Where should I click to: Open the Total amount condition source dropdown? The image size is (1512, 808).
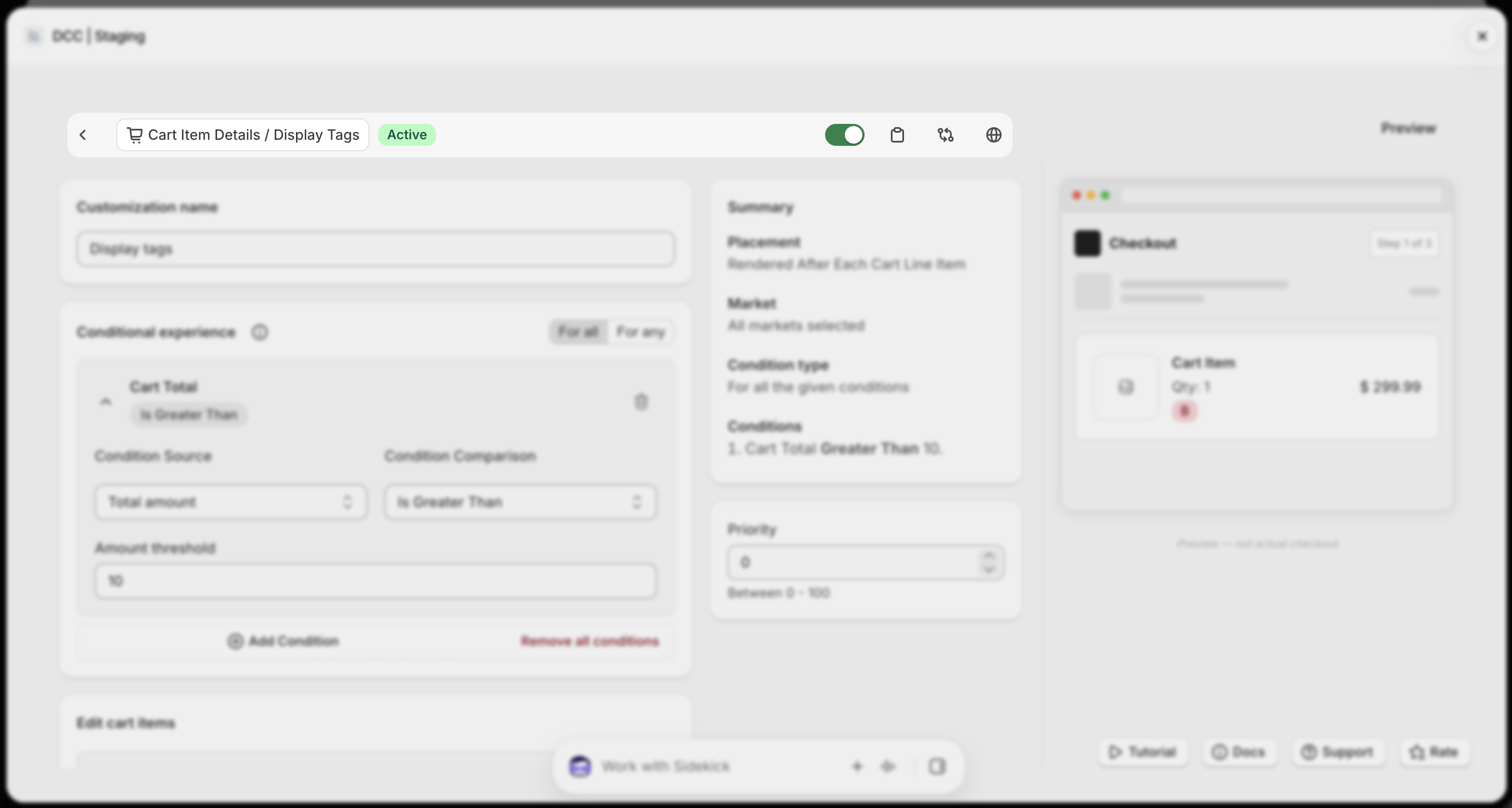pyautogui.click(x=231, y=502)
